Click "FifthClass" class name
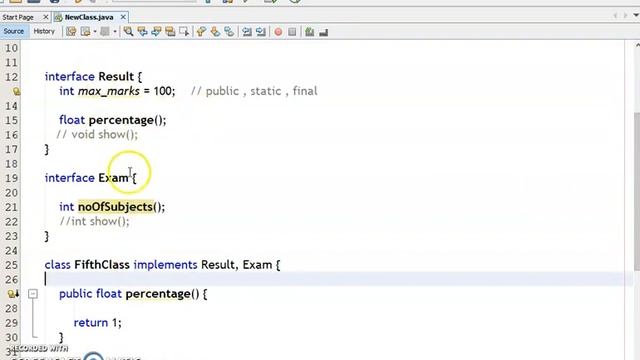The width and height of the screenshot is (640, 360). pyautogui.click(x=102, y=265)
